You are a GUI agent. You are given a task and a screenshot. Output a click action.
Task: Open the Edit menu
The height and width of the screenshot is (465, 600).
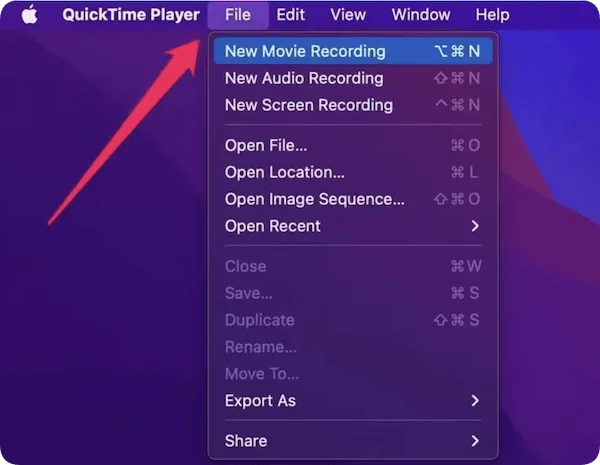coord(291,15)
